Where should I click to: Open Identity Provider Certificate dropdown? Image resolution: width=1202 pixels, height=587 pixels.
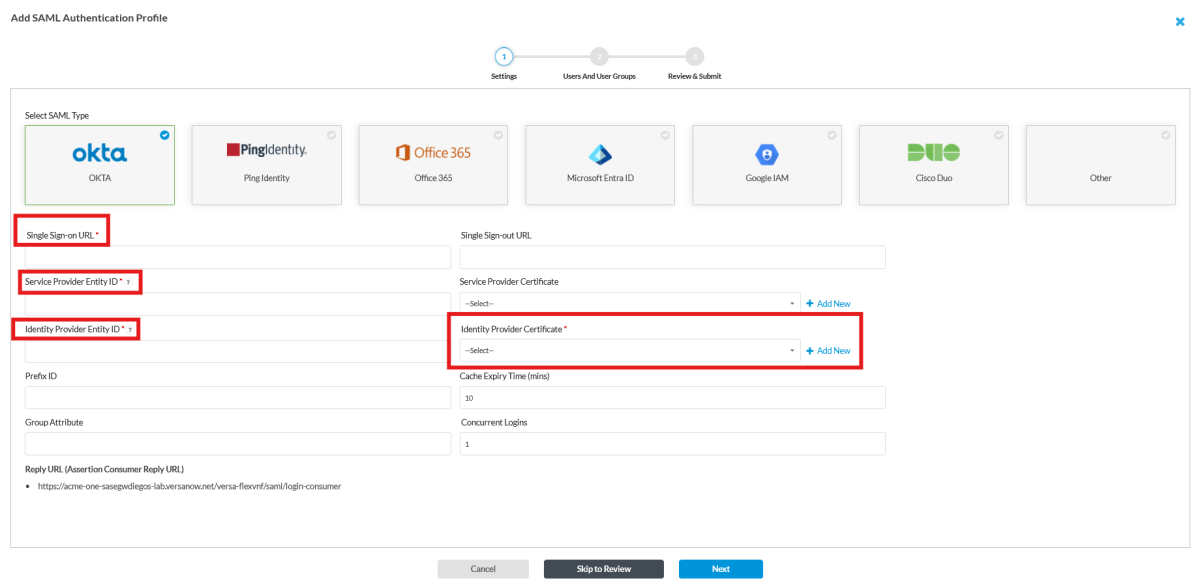tap(630, 351)
